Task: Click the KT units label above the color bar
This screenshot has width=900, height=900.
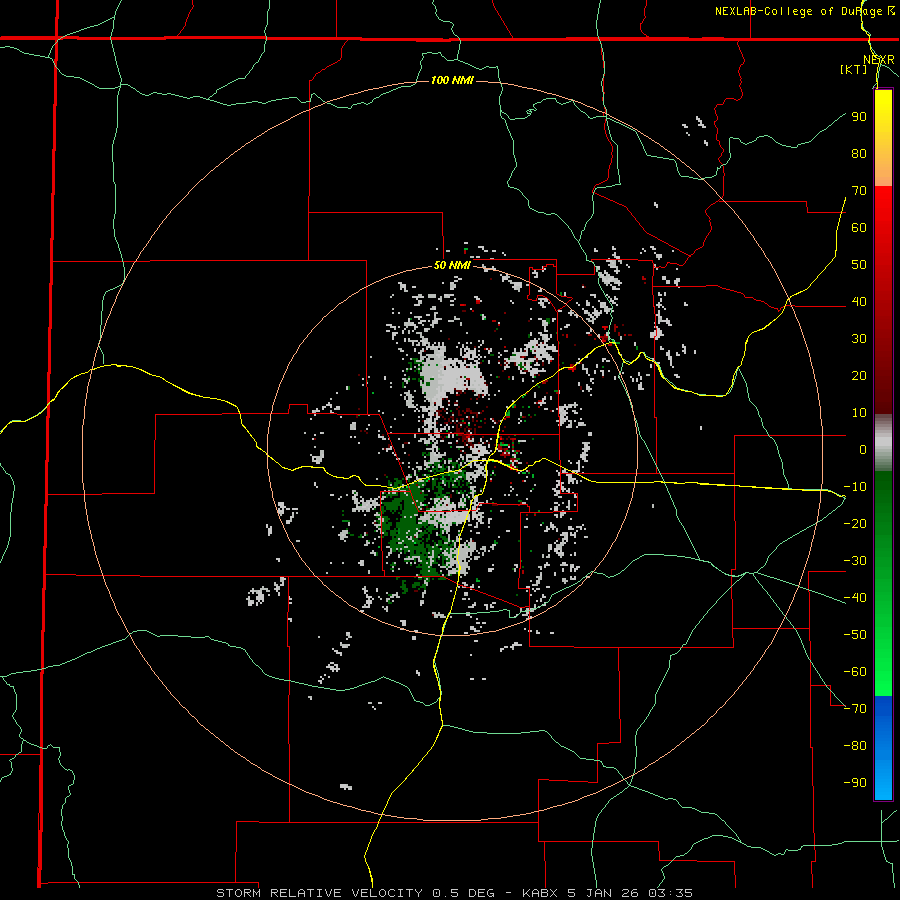Action: point(854,69)
